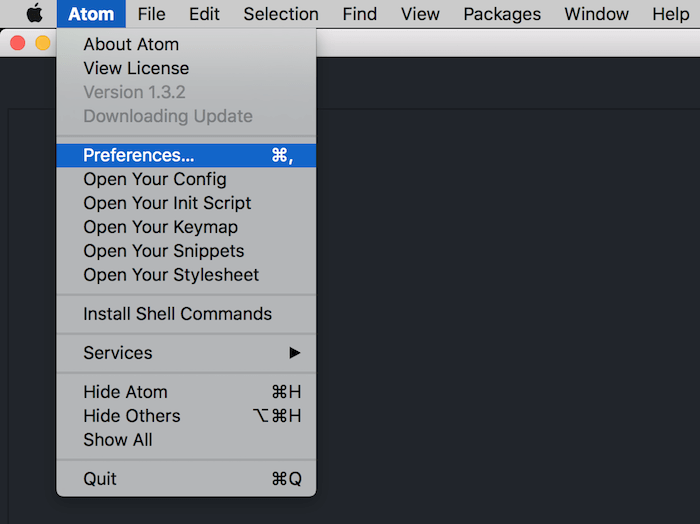Choose Hide Others option
700x524 pixels.
click(132, 416)
